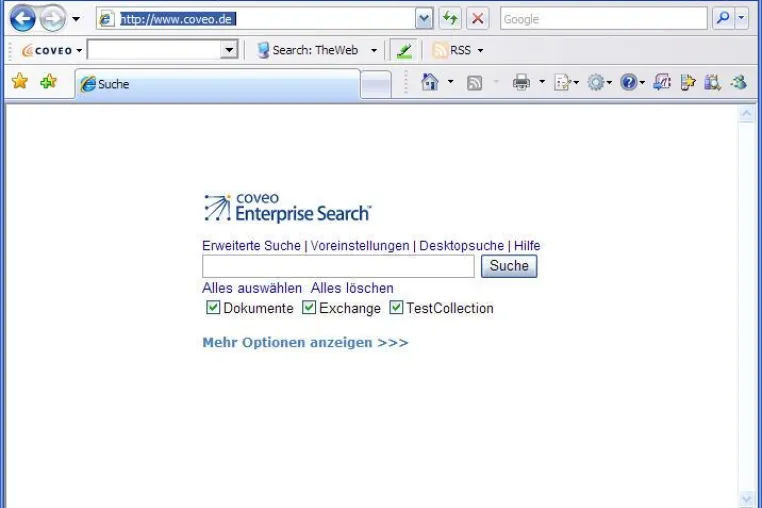Click the Add to Favorites icon

(x=49, y=81)
